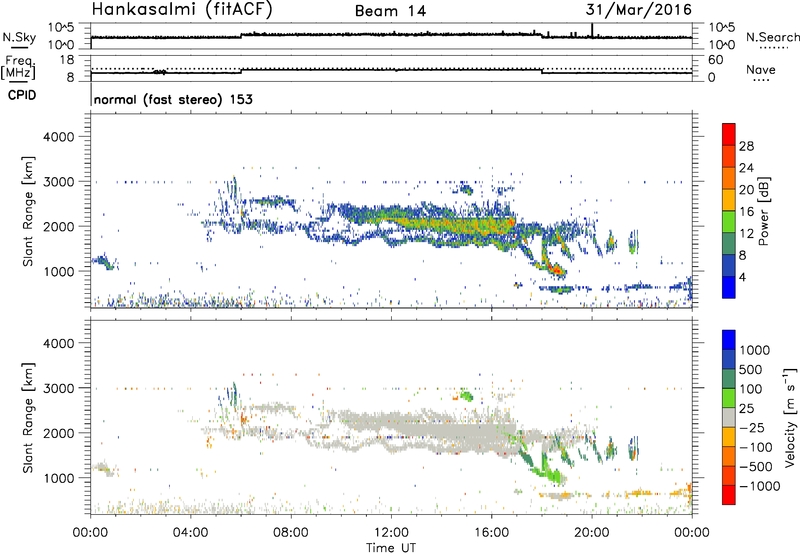800x554 pixels.
Task: Click the red -1000 Velocity swatch
Action: (x=729, y=495)
